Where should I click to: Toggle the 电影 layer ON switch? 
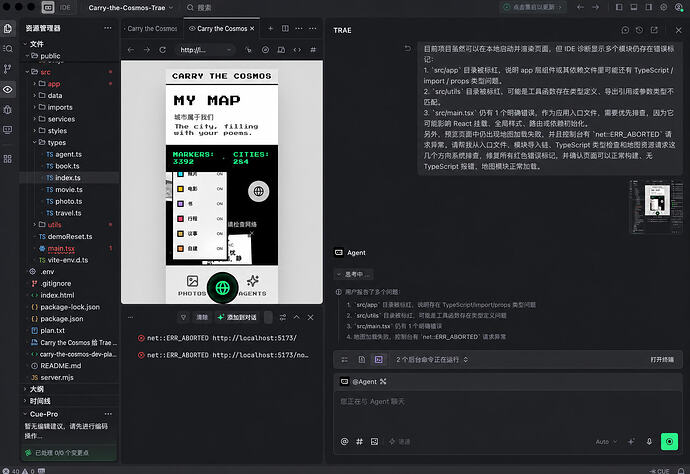[x=220, y=189]
